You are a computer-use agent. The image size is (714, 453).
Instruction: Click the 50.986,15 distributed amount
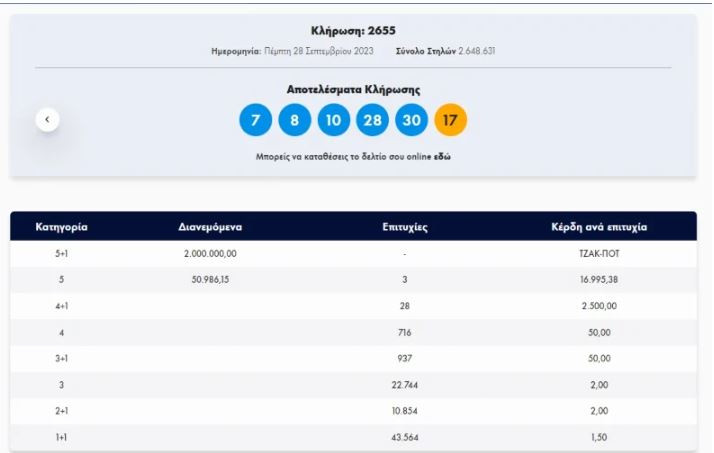(x=210, y=280)
